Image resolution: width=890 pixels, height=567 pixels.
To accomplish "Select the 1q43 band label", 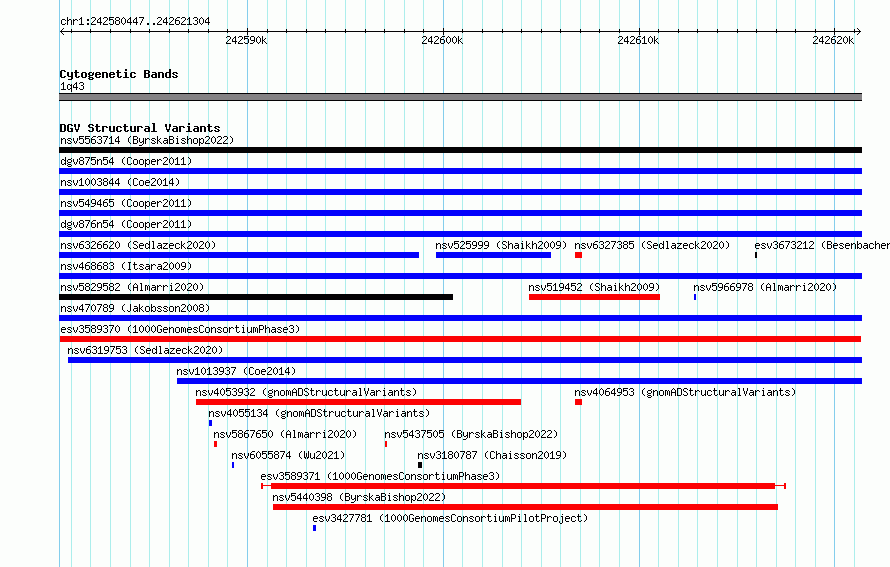I will [x=73, y=86].
